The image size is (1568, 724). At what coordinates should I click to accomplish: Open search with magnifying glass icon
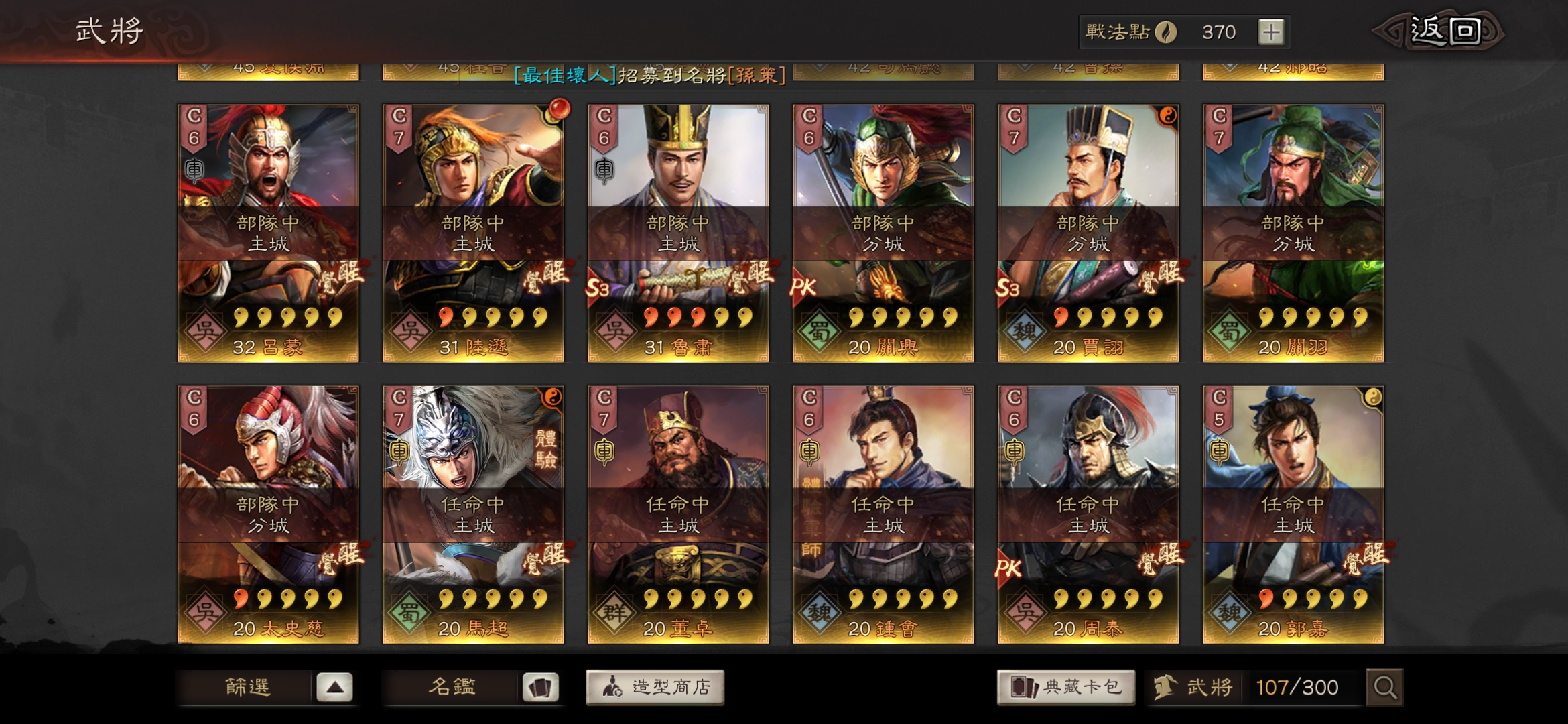(1384, 687)
